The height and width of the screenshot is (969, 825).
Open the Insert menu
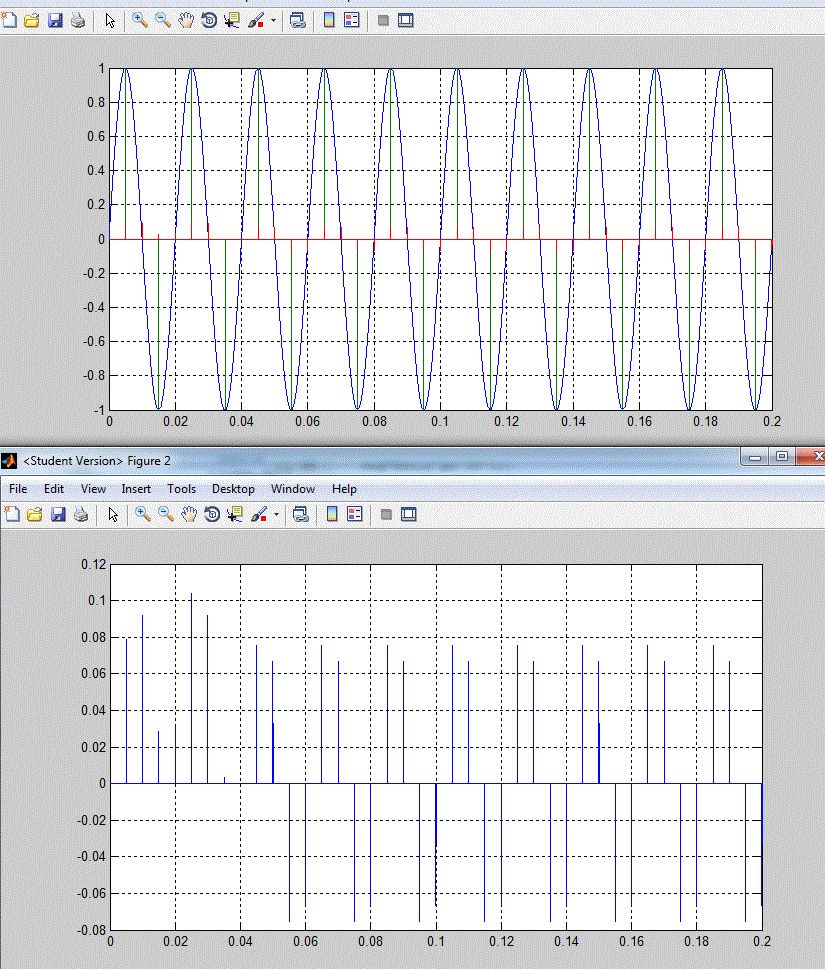pos(136,489)
